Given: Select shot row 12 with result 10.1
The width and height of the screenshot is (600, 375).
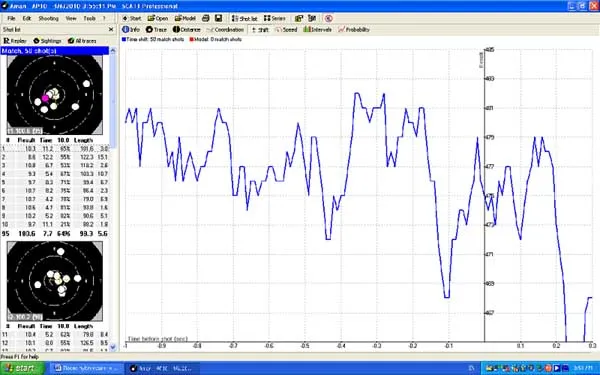Looking at the screenshot, I should [x=55, y=343].
